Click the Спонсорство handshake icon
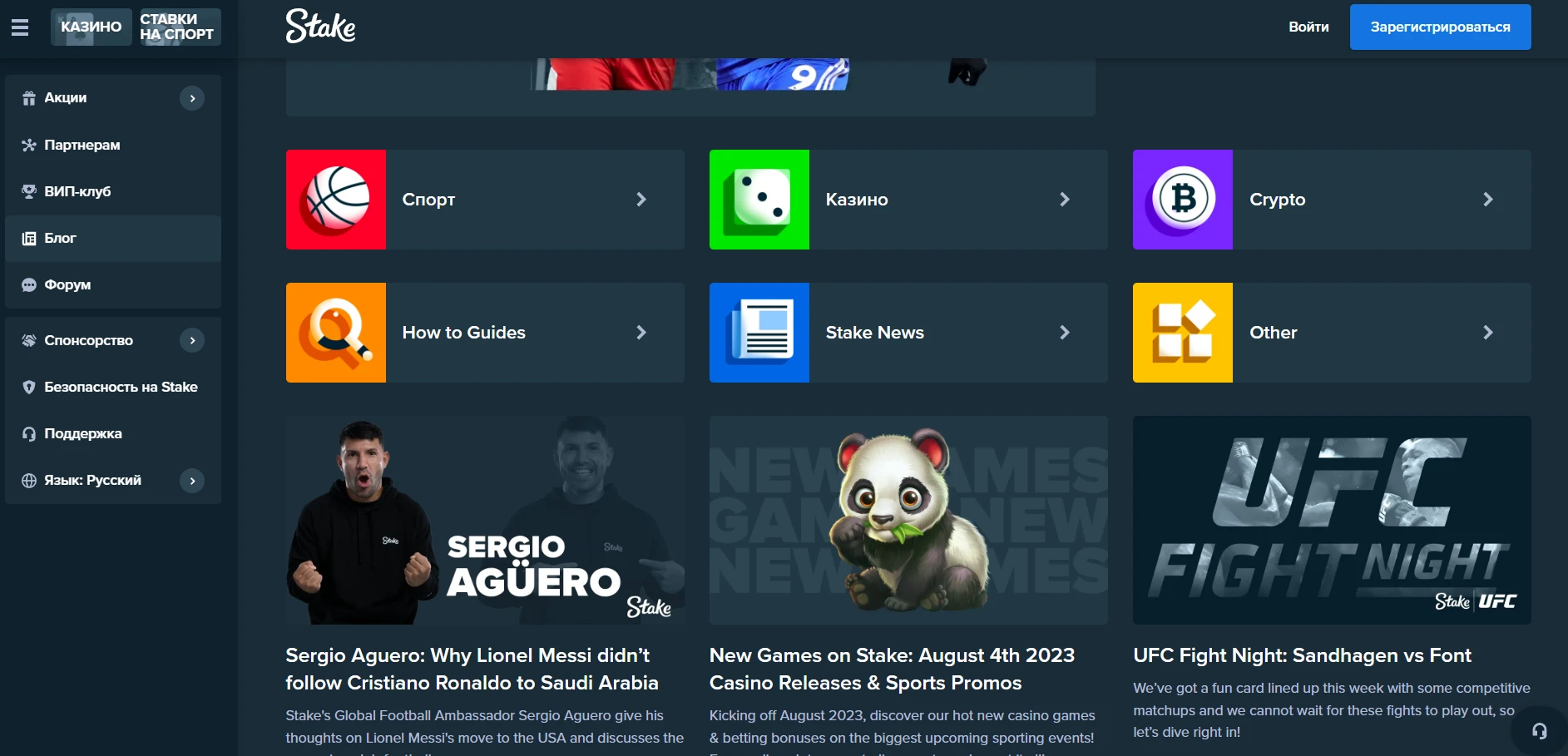This screenshot has height=756, width=1568. 29,340
